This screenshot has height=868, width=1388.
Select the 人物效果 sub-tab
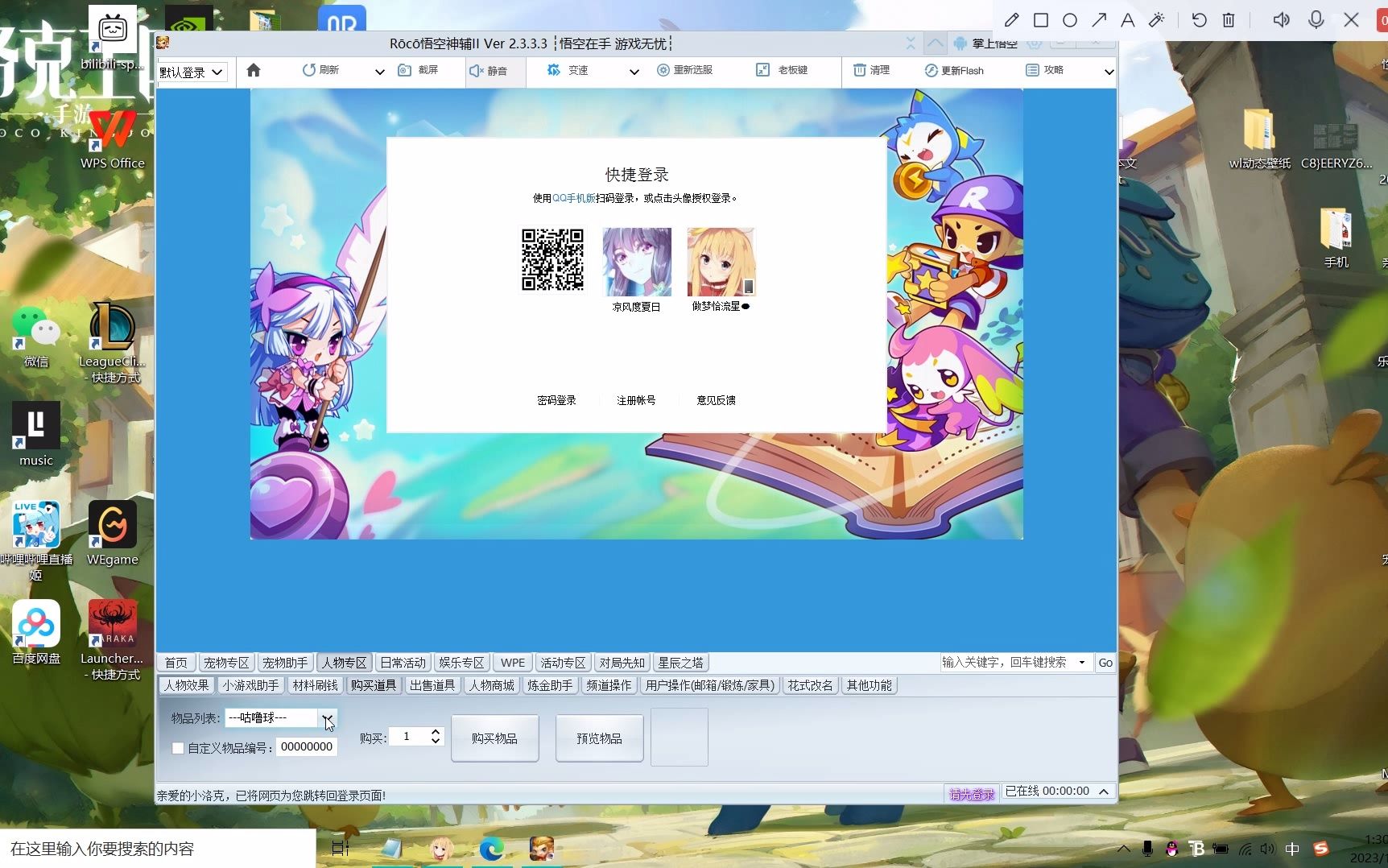(187, 685)
